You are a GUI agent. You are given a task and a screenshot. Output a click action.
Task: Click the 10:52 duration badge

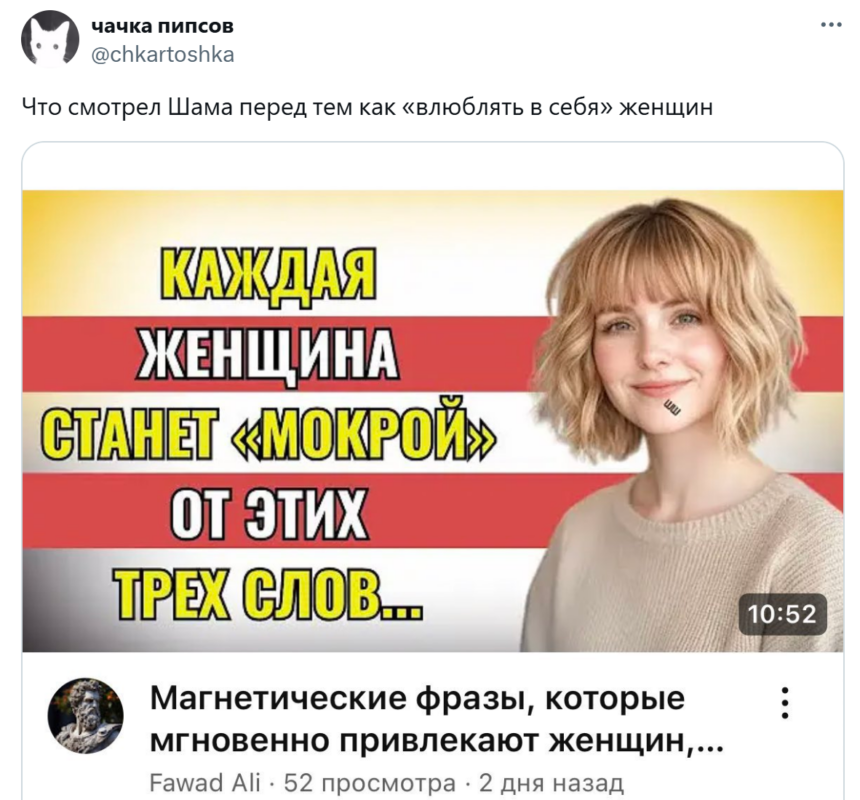coord(782,614)
